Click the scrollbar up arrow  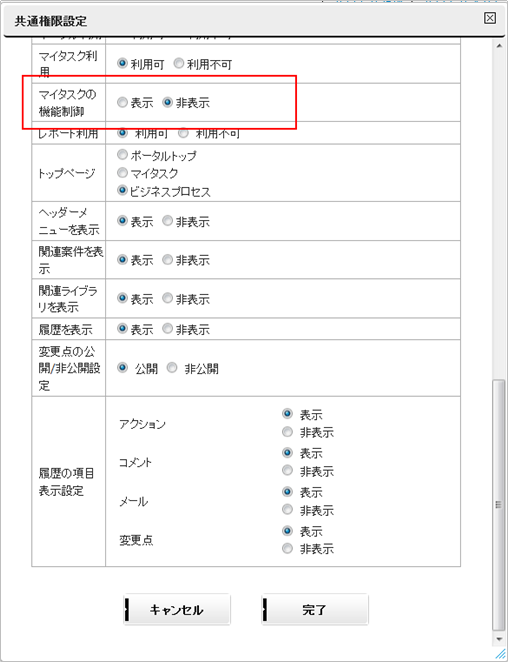(499, 46)
